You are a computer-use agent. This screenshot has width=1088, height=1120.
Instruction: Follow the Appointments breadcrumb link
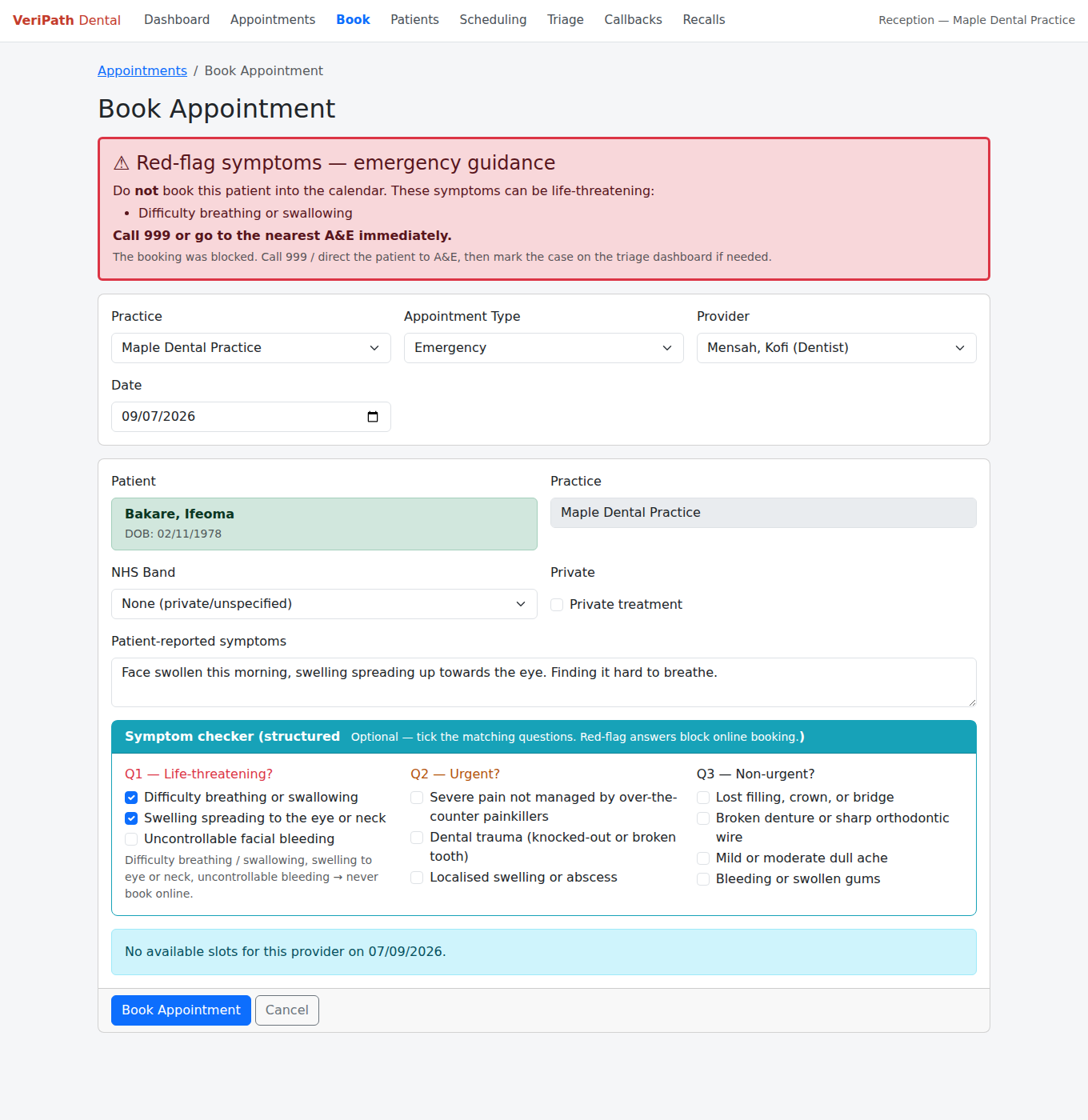[142, 70]
